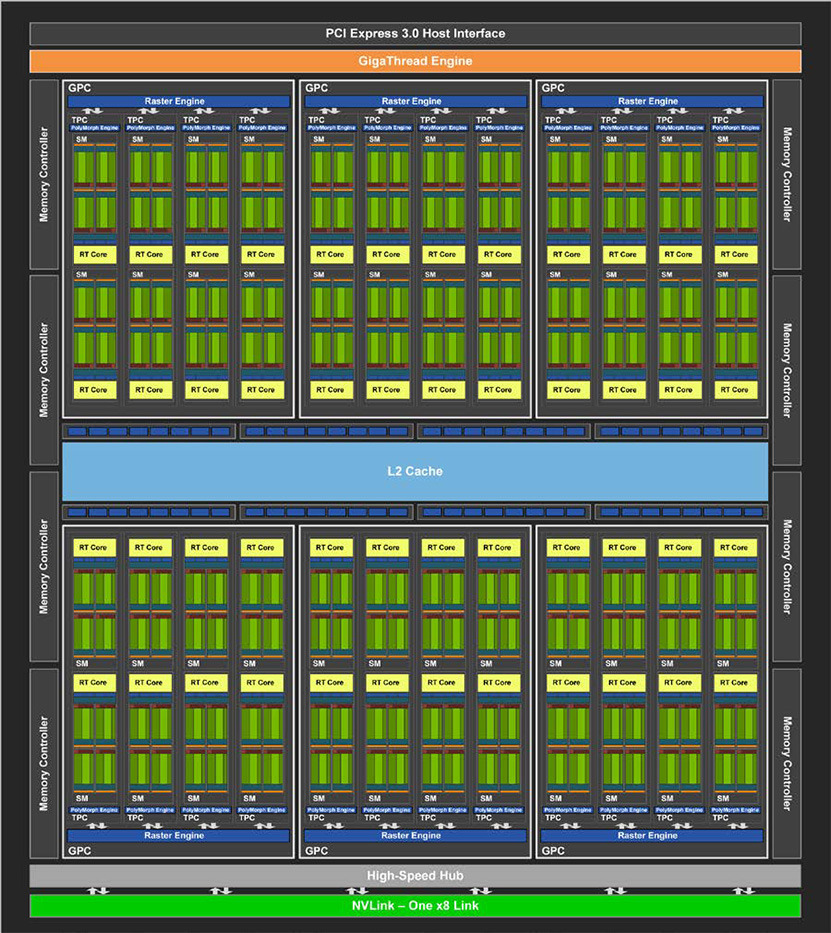
Task: Click the GPC label in the bottom-right cluster
Action: (553, 851)
